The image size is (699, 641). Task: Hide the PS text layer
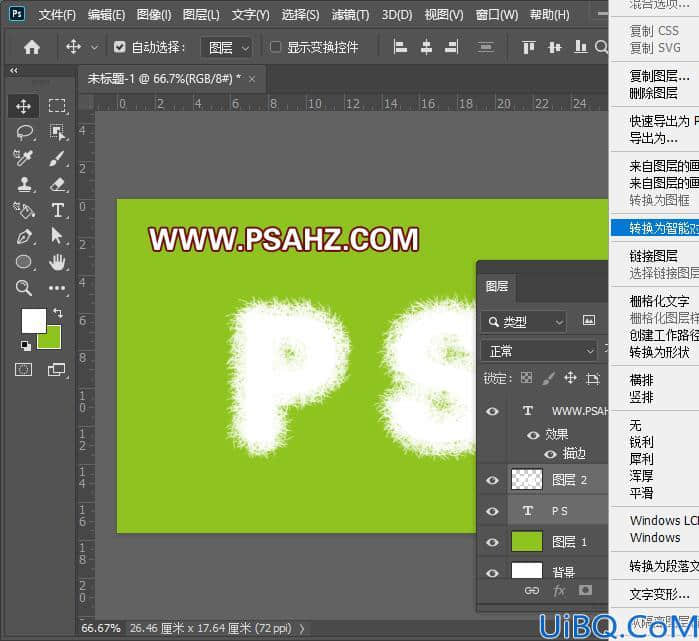click(x=493, y=511)
